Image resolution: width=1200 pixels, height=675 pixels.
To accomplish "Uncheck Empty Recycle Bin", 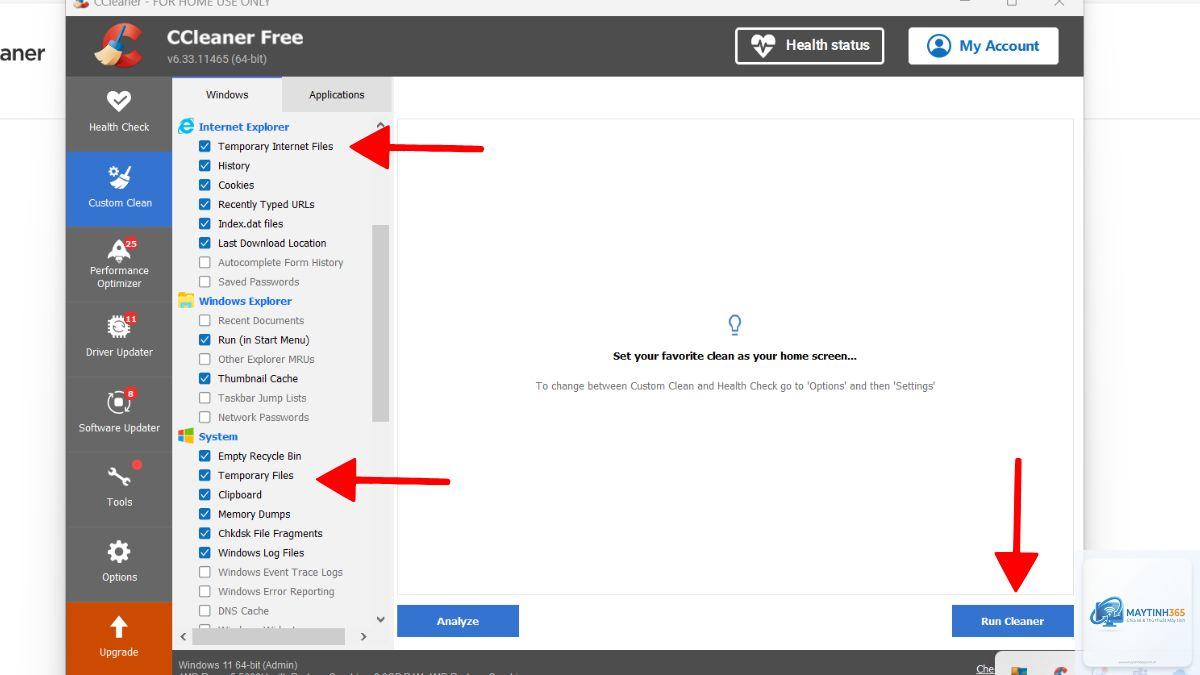I will tap(205, 456).
